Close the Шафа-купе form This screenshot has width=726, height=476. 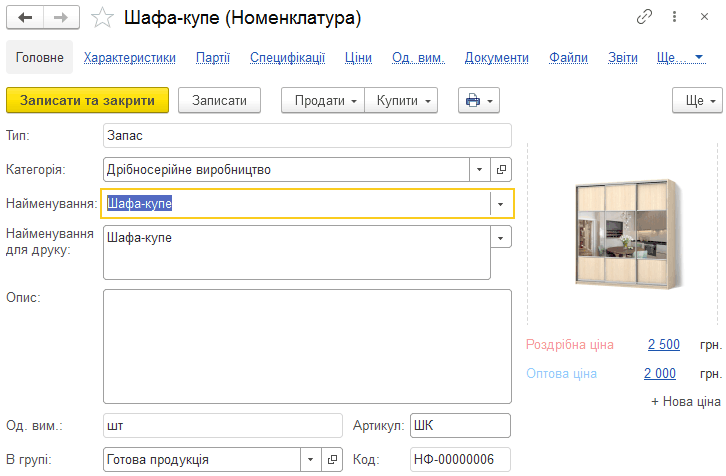[704, 17]
